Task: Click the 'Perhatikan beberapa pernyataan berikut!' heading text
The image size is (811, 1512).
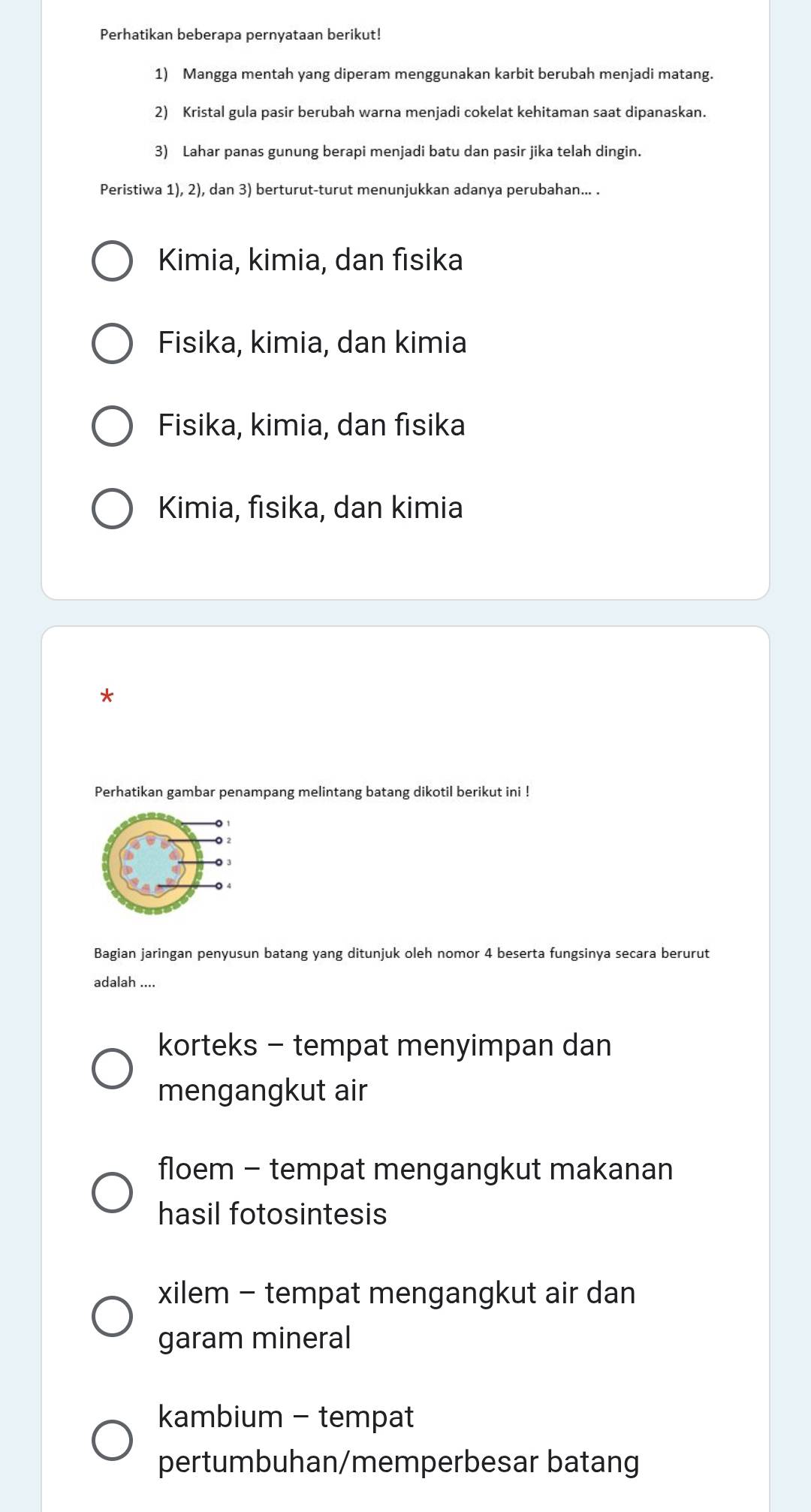Action: click(240, 35)
